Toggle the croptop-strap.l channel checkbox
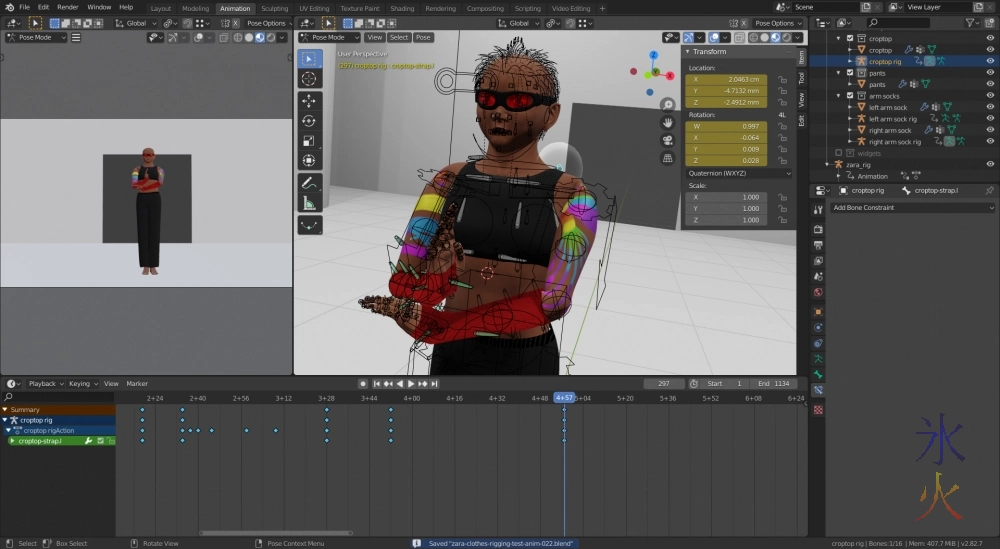 coord(100,441)
